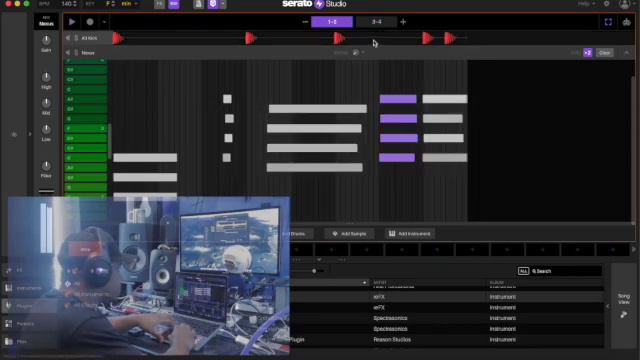Expand the left sidebar with the arrow
The image size is (640, 360).
click(29, 134)
